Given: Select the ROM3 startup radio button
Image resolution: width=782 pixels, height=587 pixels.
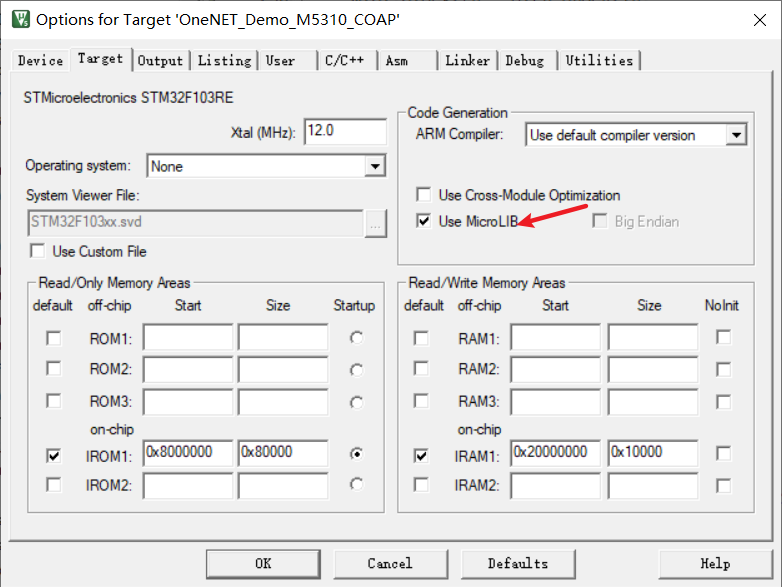Looking at the screenshot, I should click(356, 402).
